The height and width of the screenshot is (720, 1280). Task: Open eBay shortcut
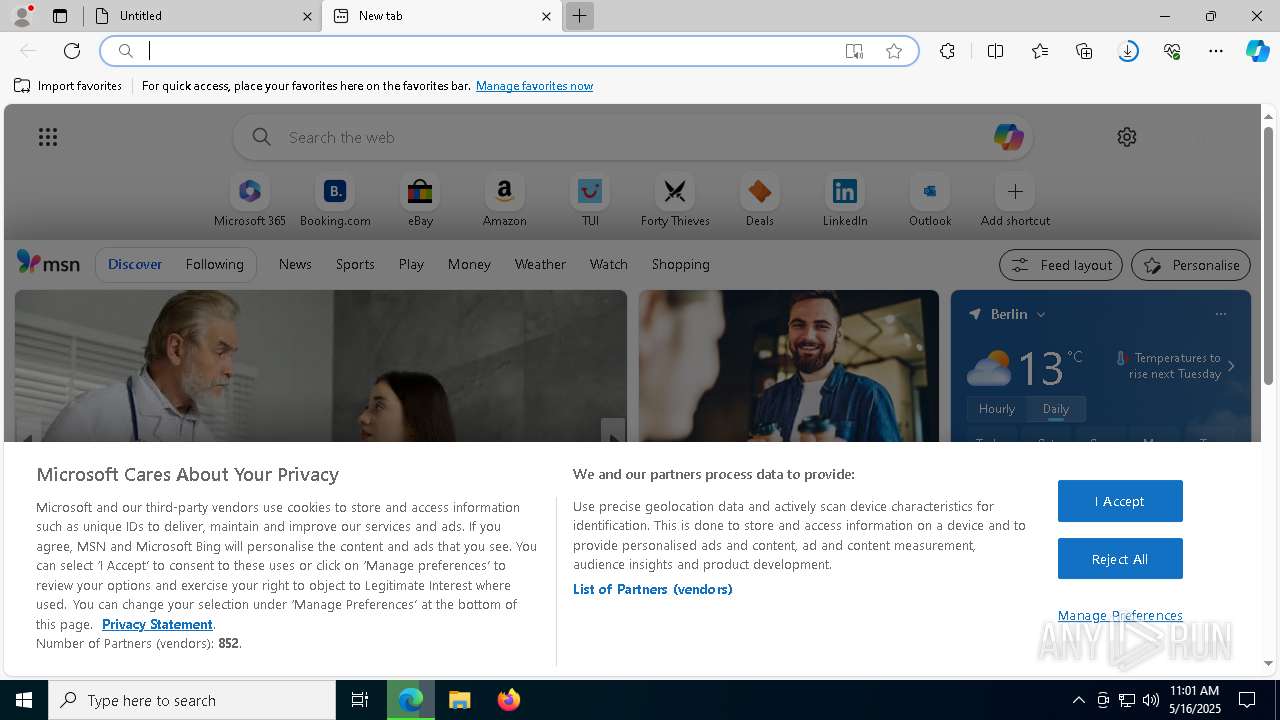pos(420,201)
